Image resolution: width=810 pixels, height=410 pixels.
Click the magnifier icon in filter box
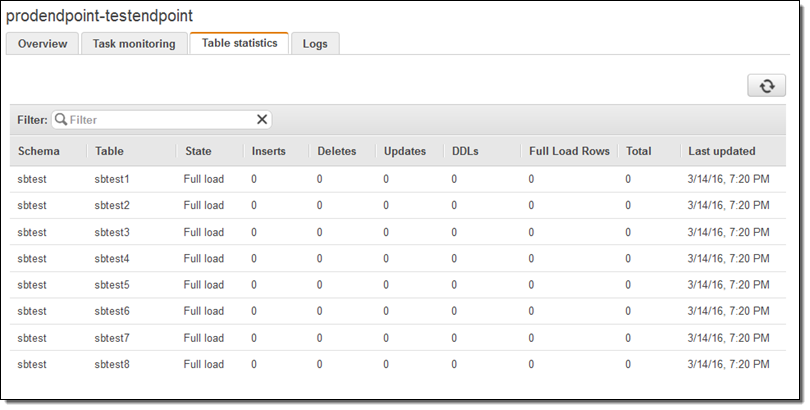point(61,120)
